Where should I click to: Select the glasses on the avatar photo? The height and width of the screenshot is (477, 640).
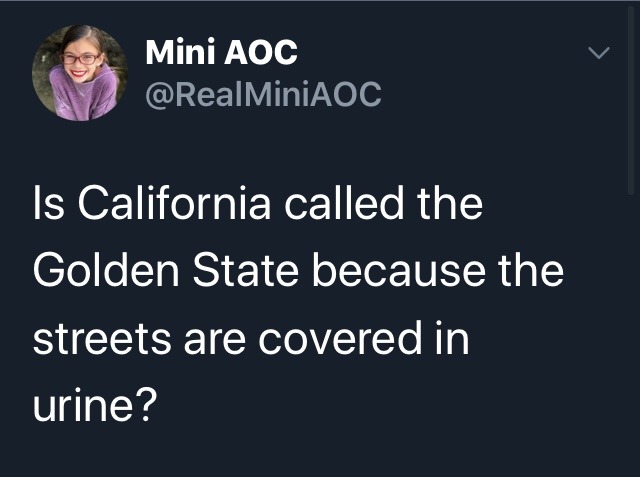pyautogui.click(x=82, y=59)
